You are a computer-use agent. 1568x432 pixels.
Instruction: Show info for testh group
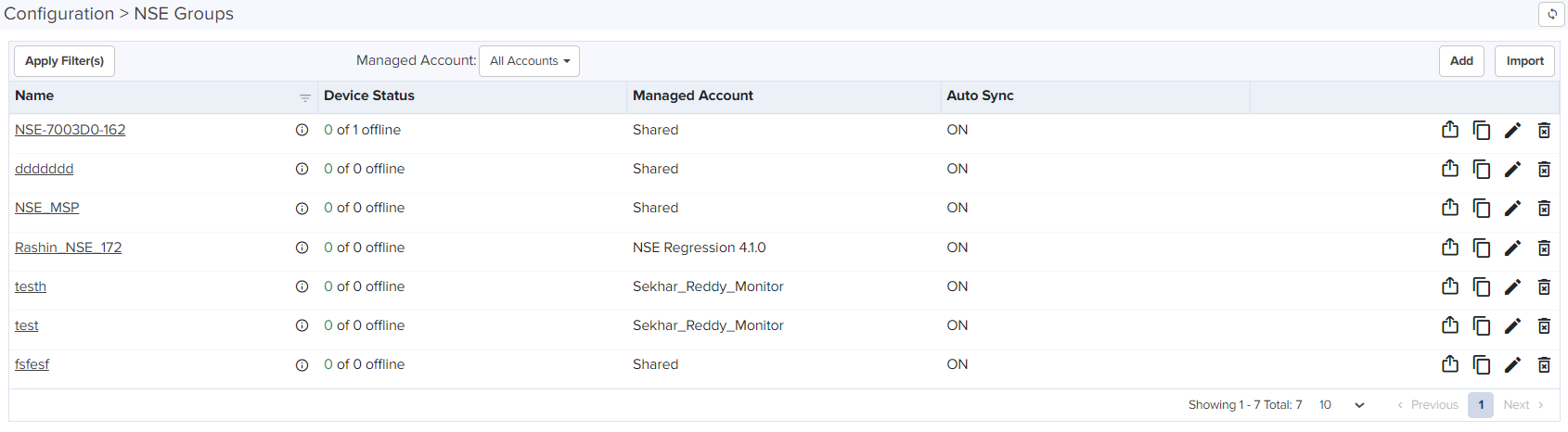[302, 286]
